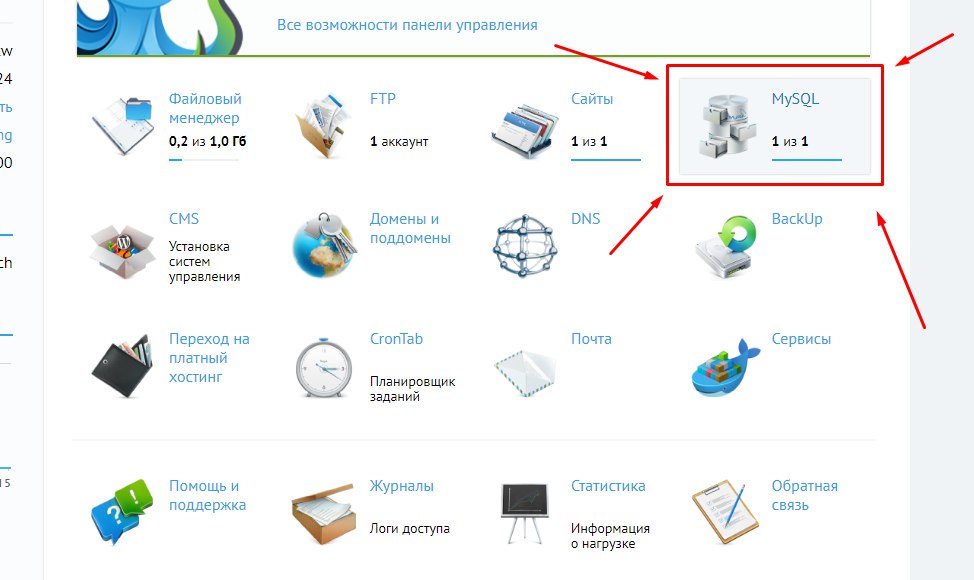Viewport: 974px width, 580px height.
Task: Open the Сервисы whale icon
Action: tap(726, 368)
